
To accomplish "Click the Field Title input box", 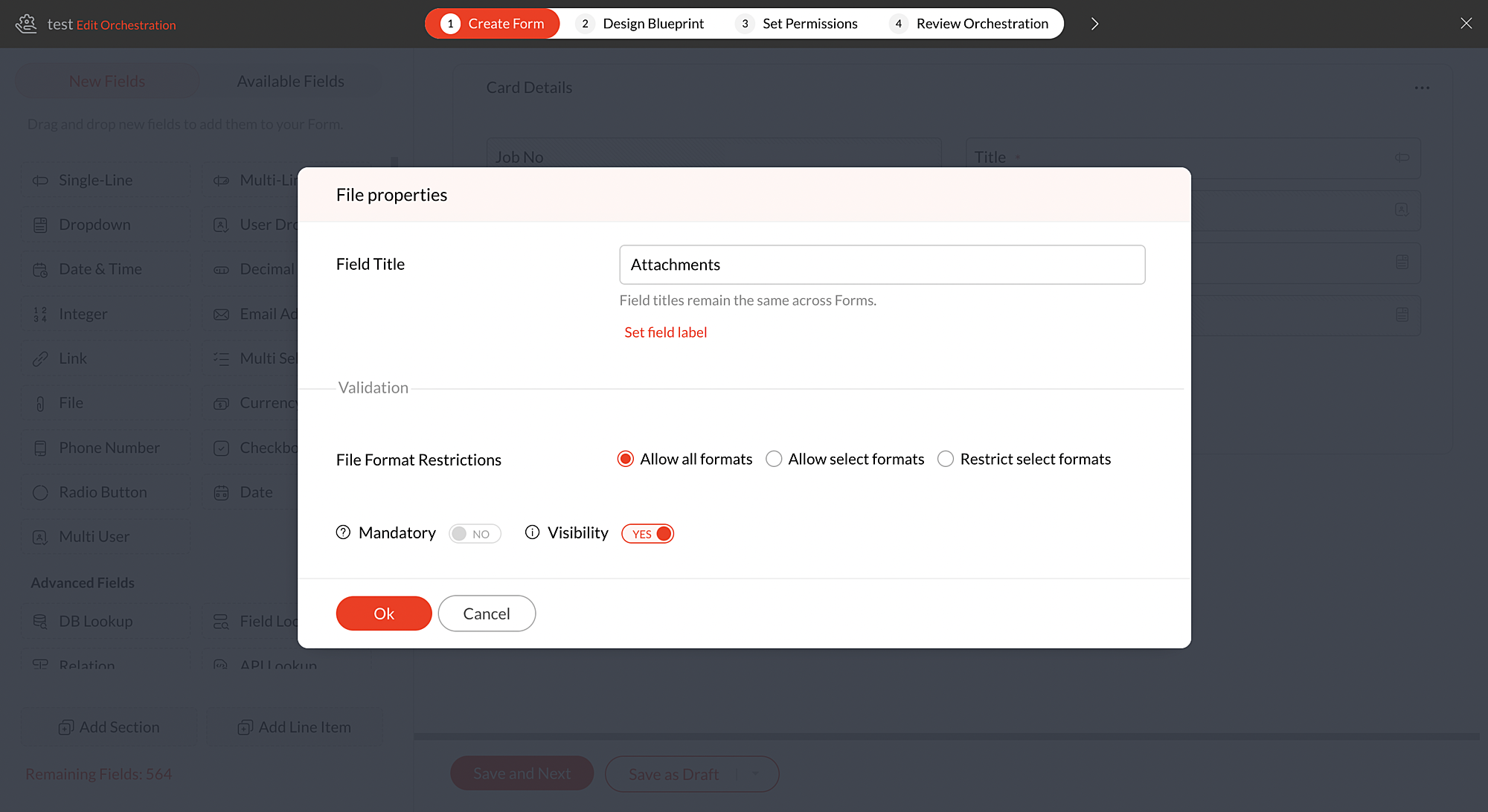I will coord(882,265).
